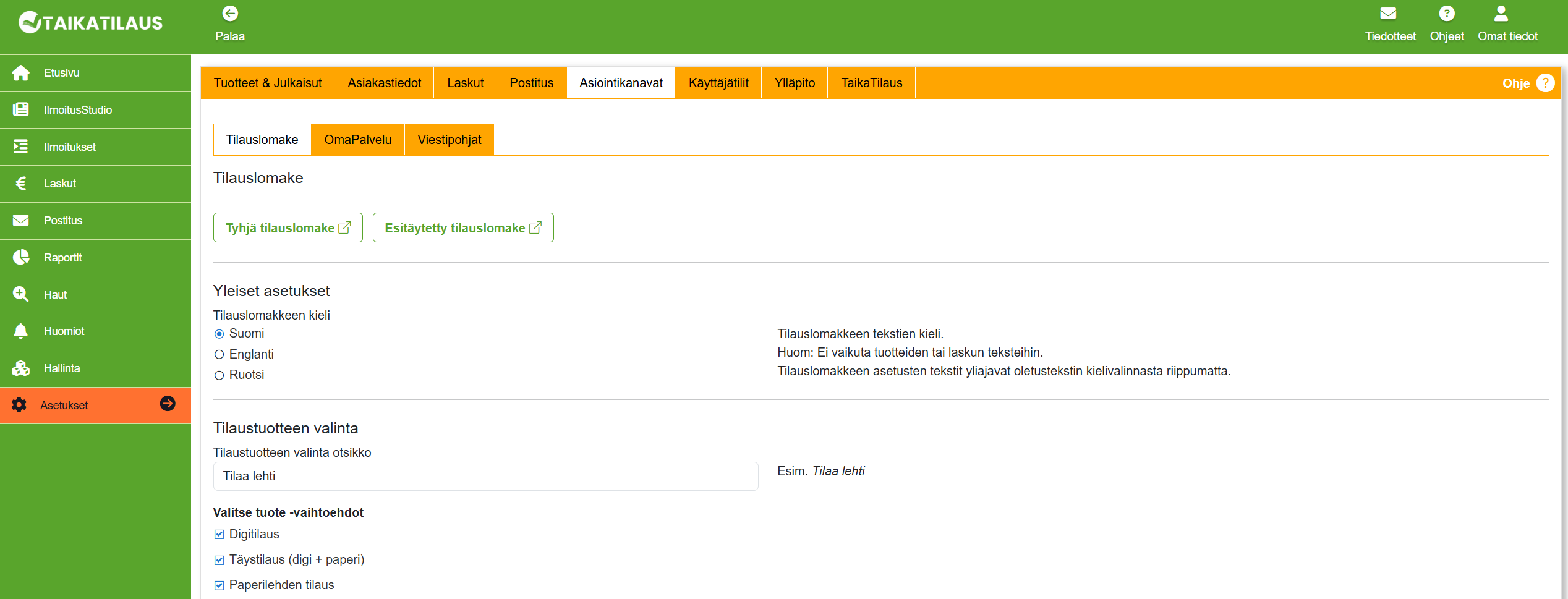Screen dimensions: 1568x599
Task: Switch to the Käyttäjätilit tab
Action: coord(718,83)
